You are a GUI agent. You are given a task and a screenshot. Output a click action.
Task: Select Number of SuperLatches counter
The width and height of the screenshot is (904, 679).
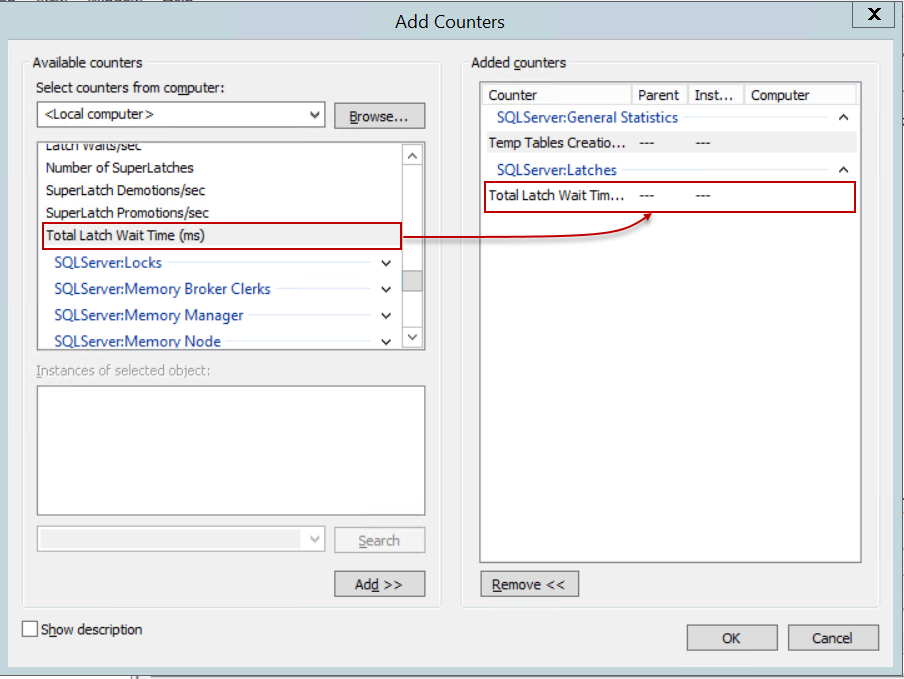[x=120, y=167]
